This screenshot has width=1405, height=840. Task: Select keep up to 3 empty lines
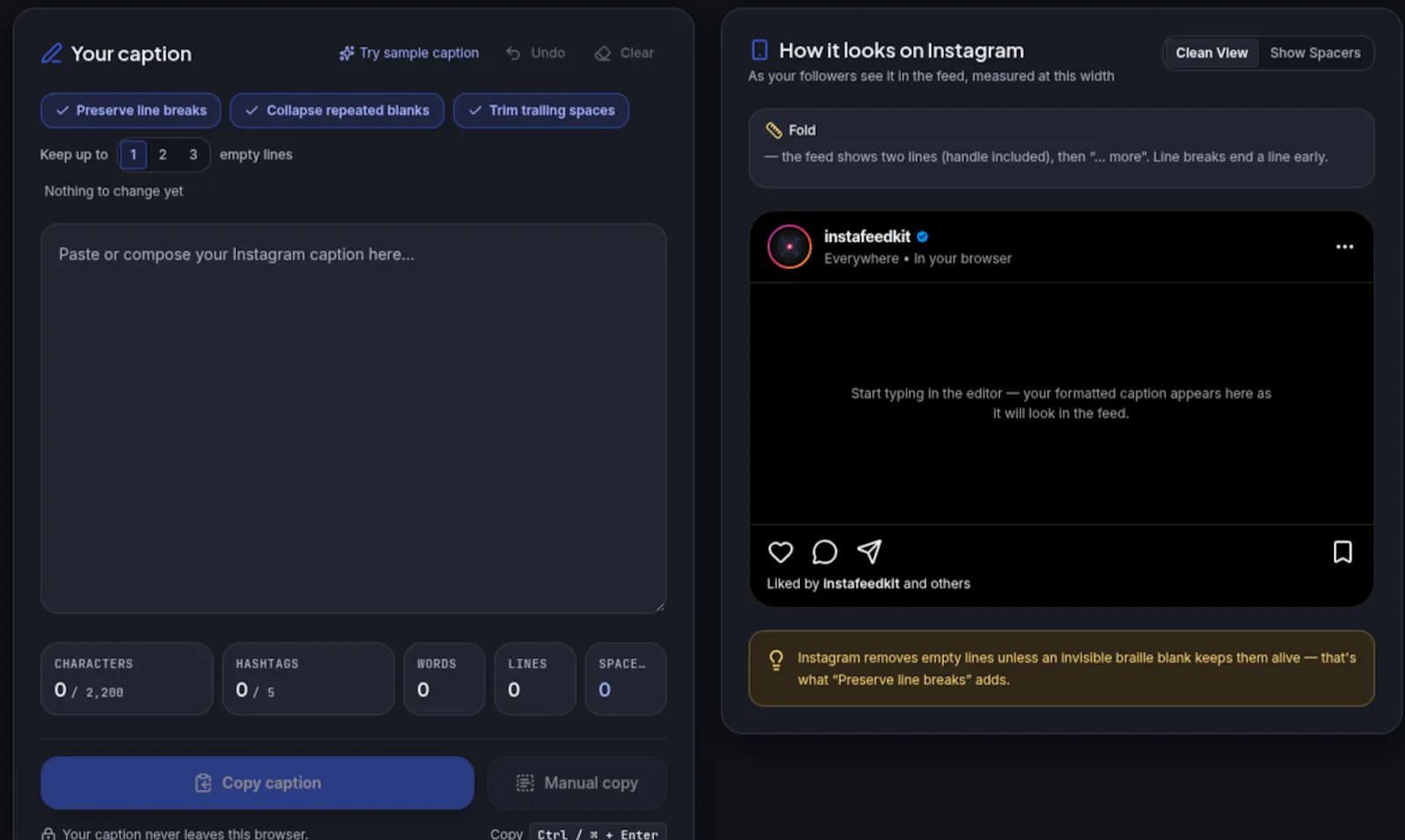193,154
